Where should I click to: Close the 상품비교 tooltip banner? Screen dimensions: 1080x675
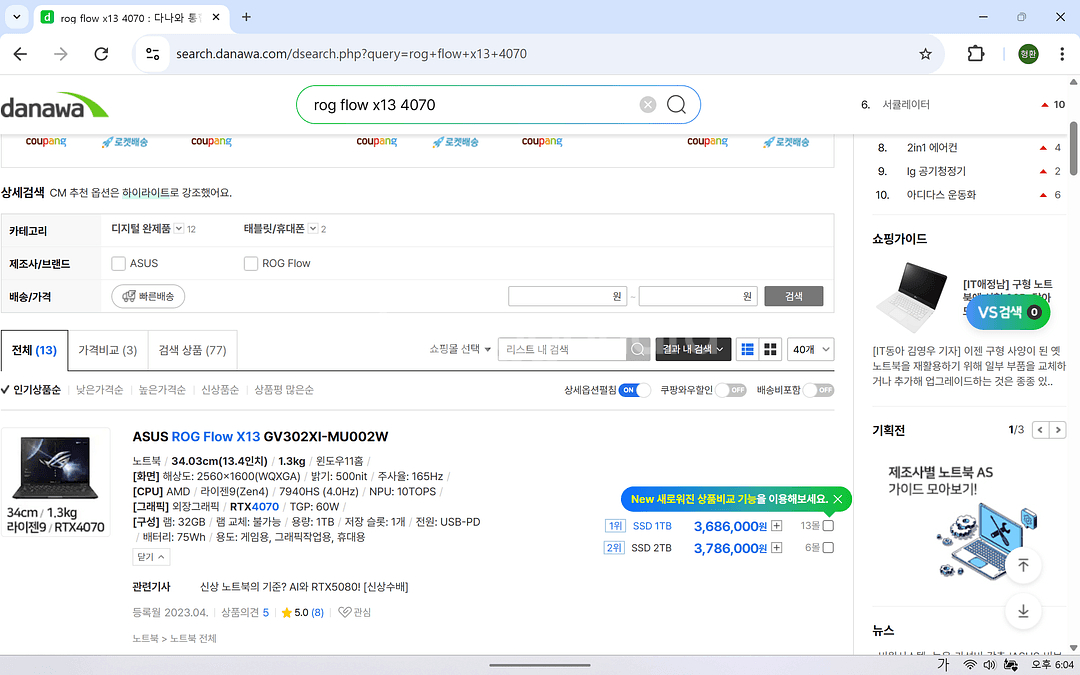point(838,499)
